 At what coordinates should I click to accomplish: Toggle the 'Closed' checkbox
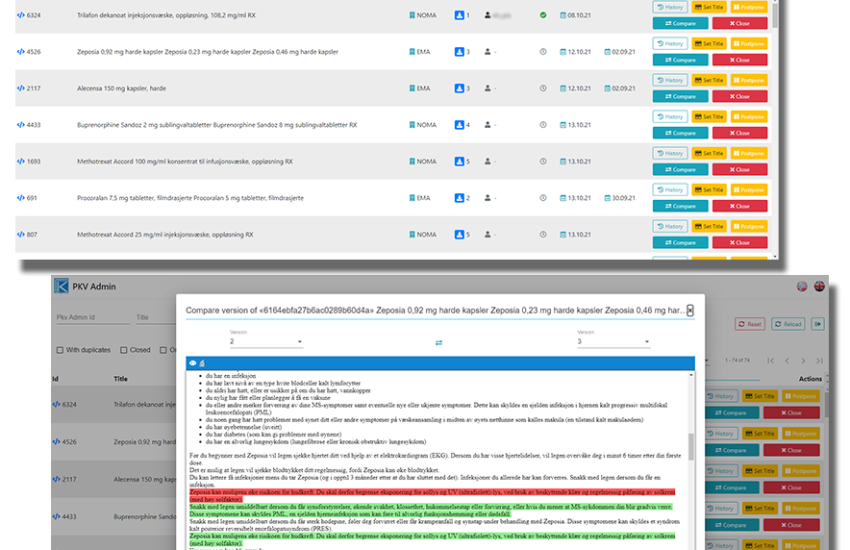124,350
